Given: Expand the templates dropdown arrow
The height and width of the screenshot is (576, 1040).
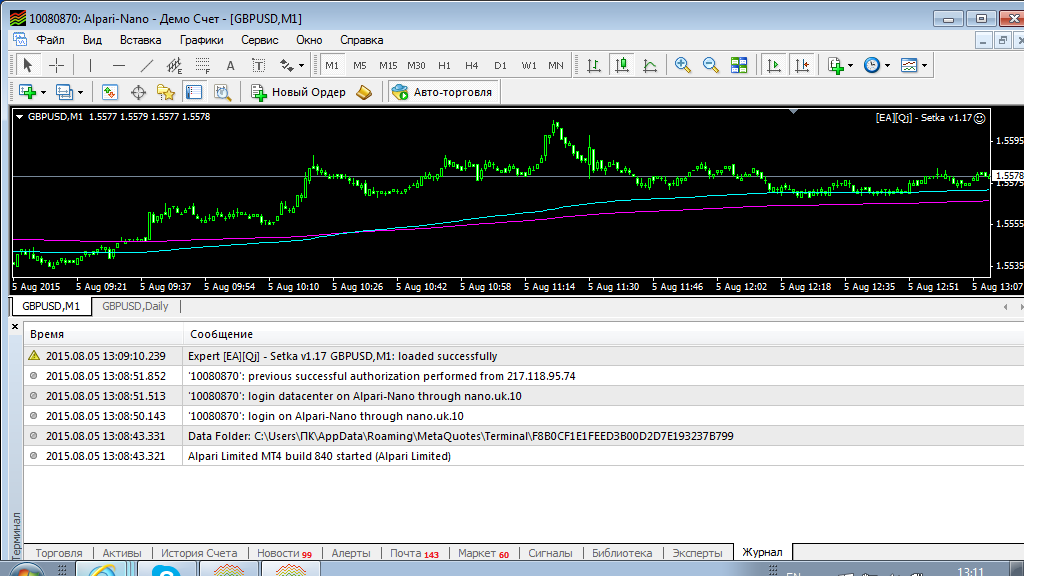Looking at the screenshot, I should tap(925, 66).
